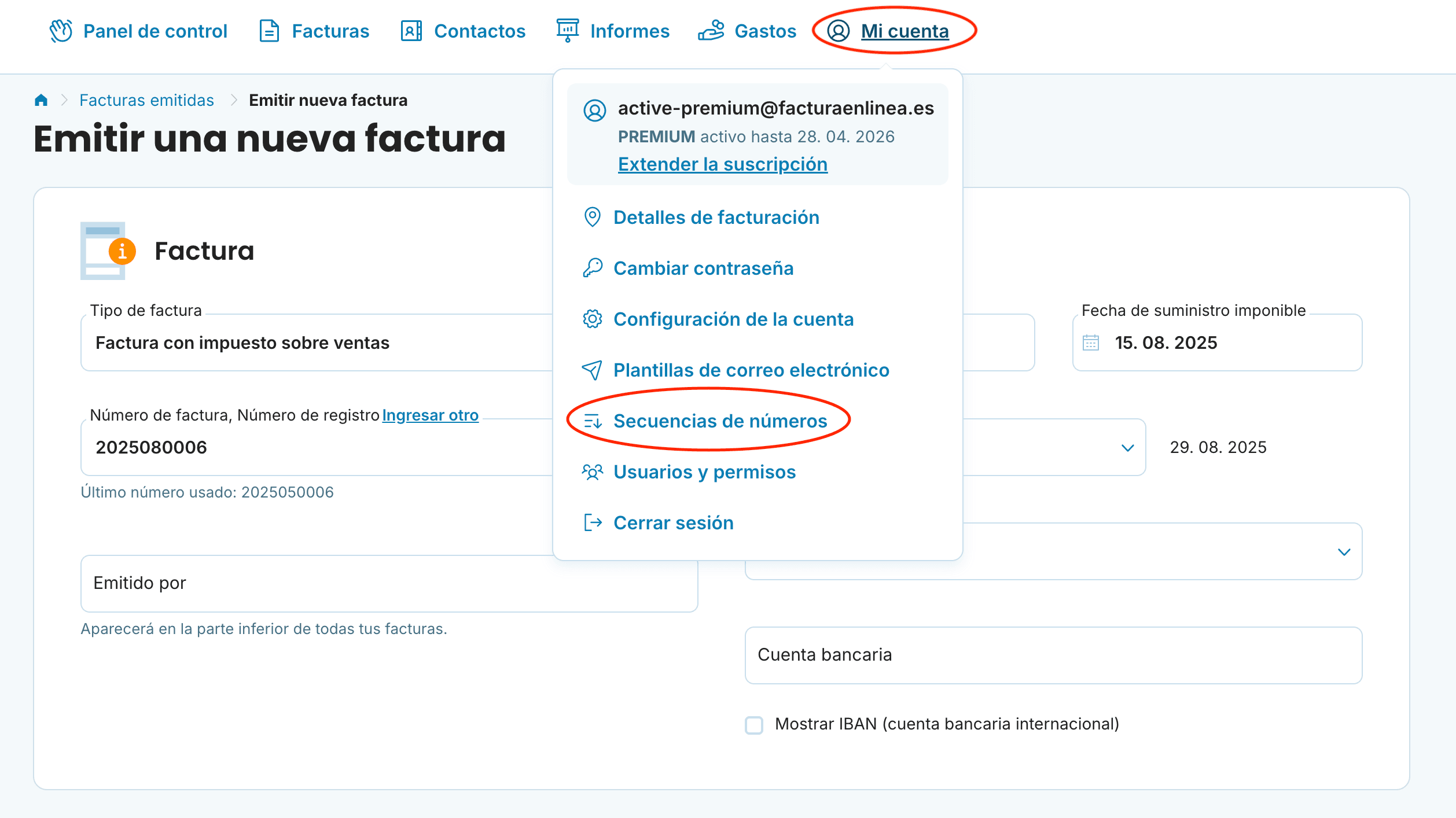Expand the dropdown beside the 29. 08. 2025 date
Viewport: 1456px width, 818px height.
[x=1127, y=448]
